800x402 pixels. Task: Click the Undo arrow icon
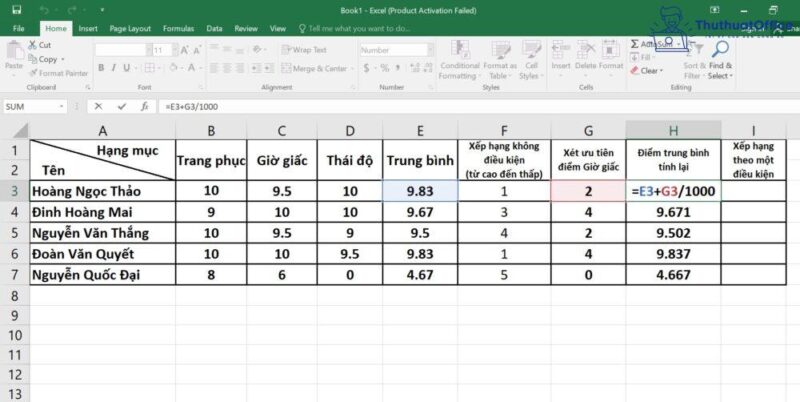pyautogui.click(x=44, y=10)
